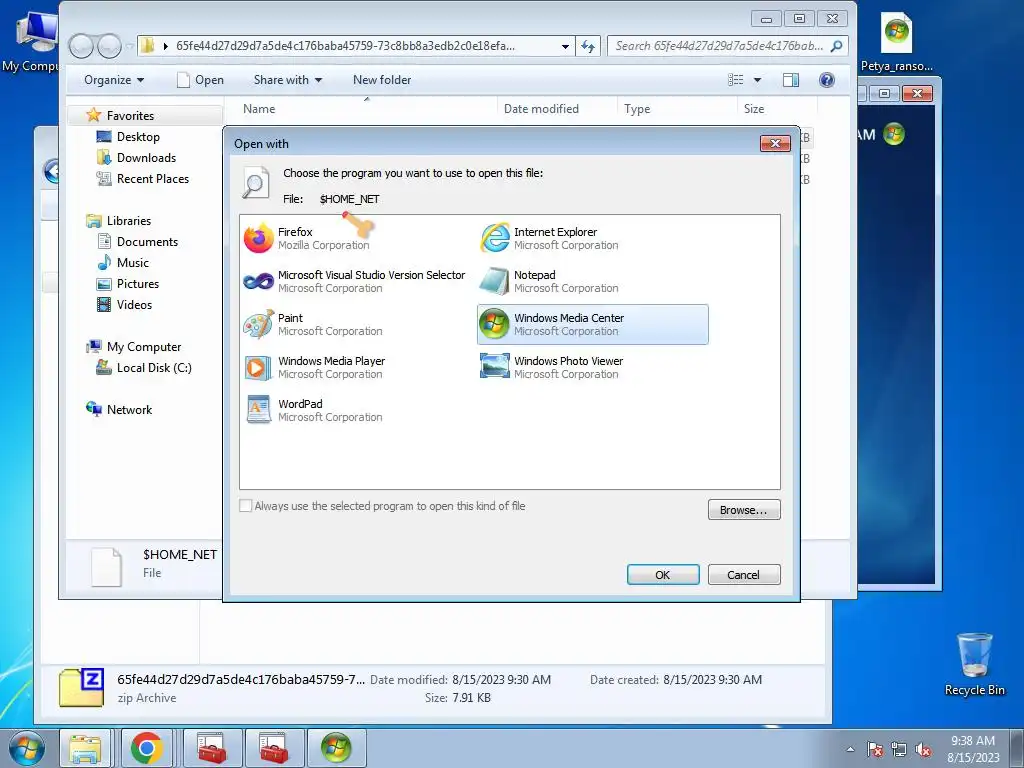1024x768 pixels.
Task: Open the Videos library
Action: pyautogui.click(x=134, y=304)
